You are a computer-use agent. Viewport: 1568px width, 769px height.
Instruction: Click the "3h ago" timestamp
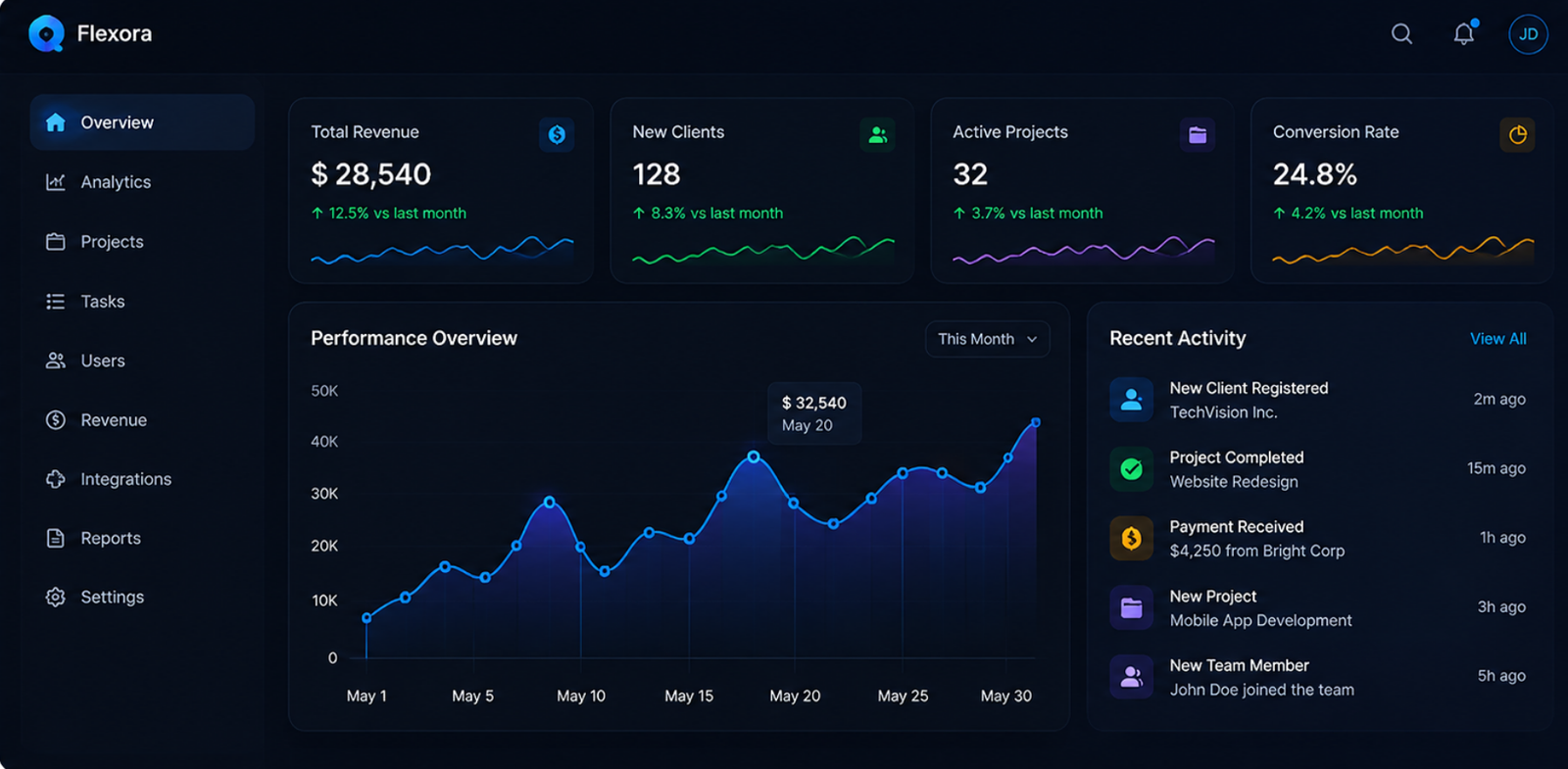coord(1501,607)
